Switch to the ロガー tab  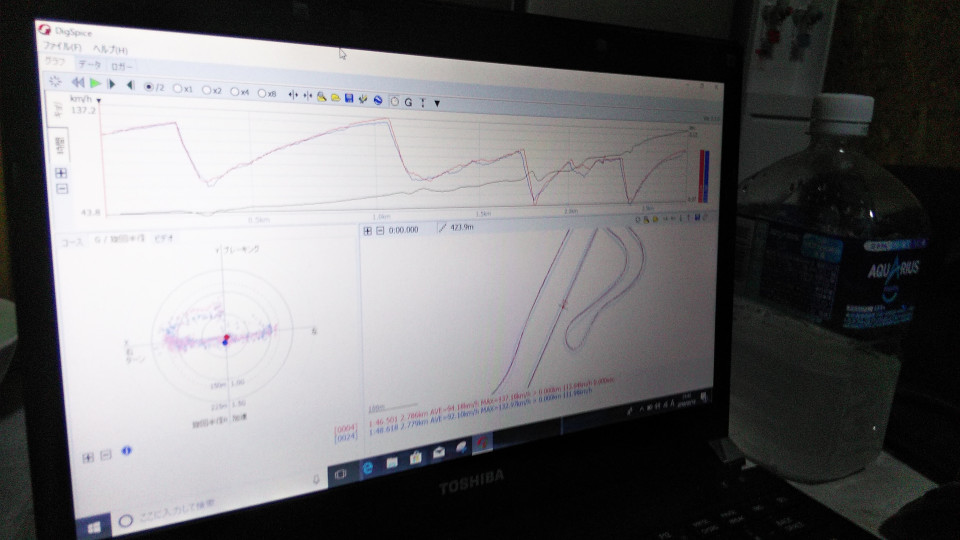[121, 66]
